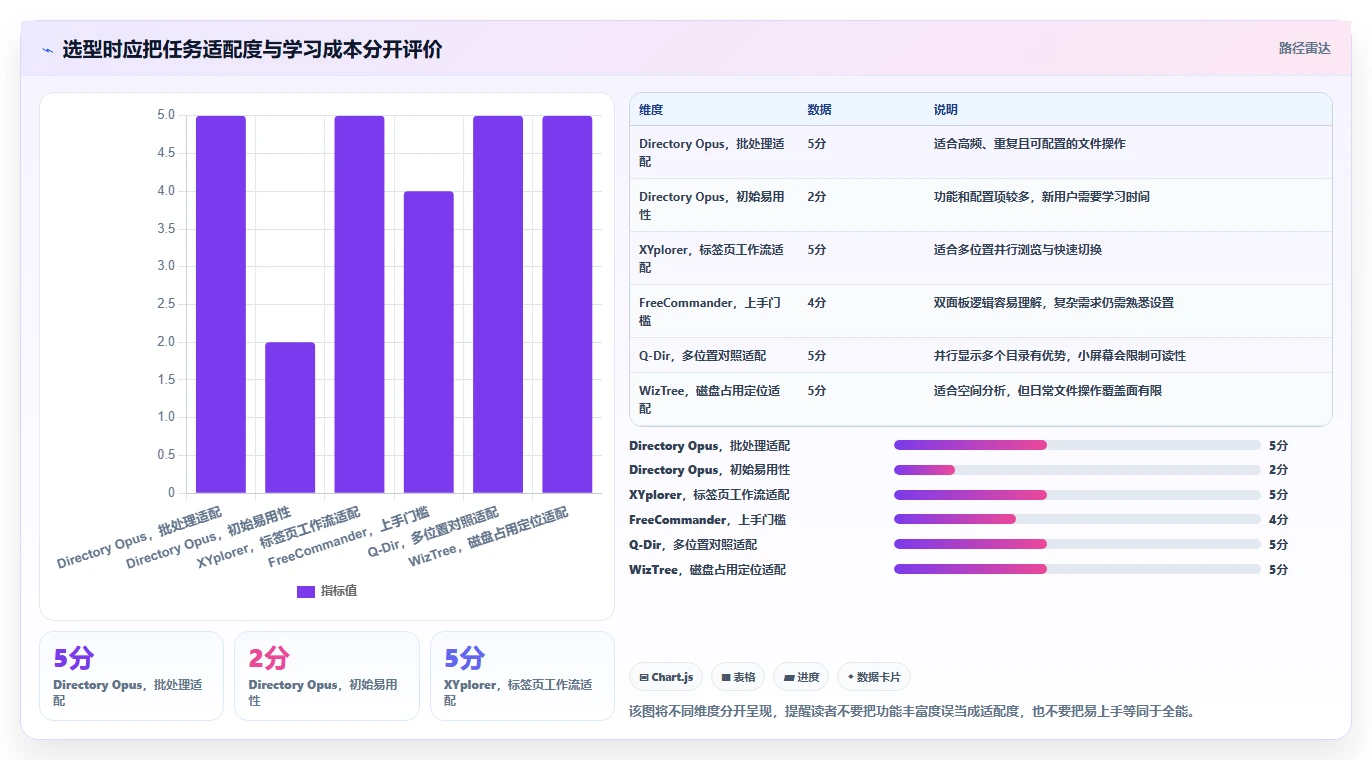Image resolution: width=1372 pixels, height=760 pixels.
Task: Click the 4分 value in the FreeCommander table row
Action: (817, 303)
